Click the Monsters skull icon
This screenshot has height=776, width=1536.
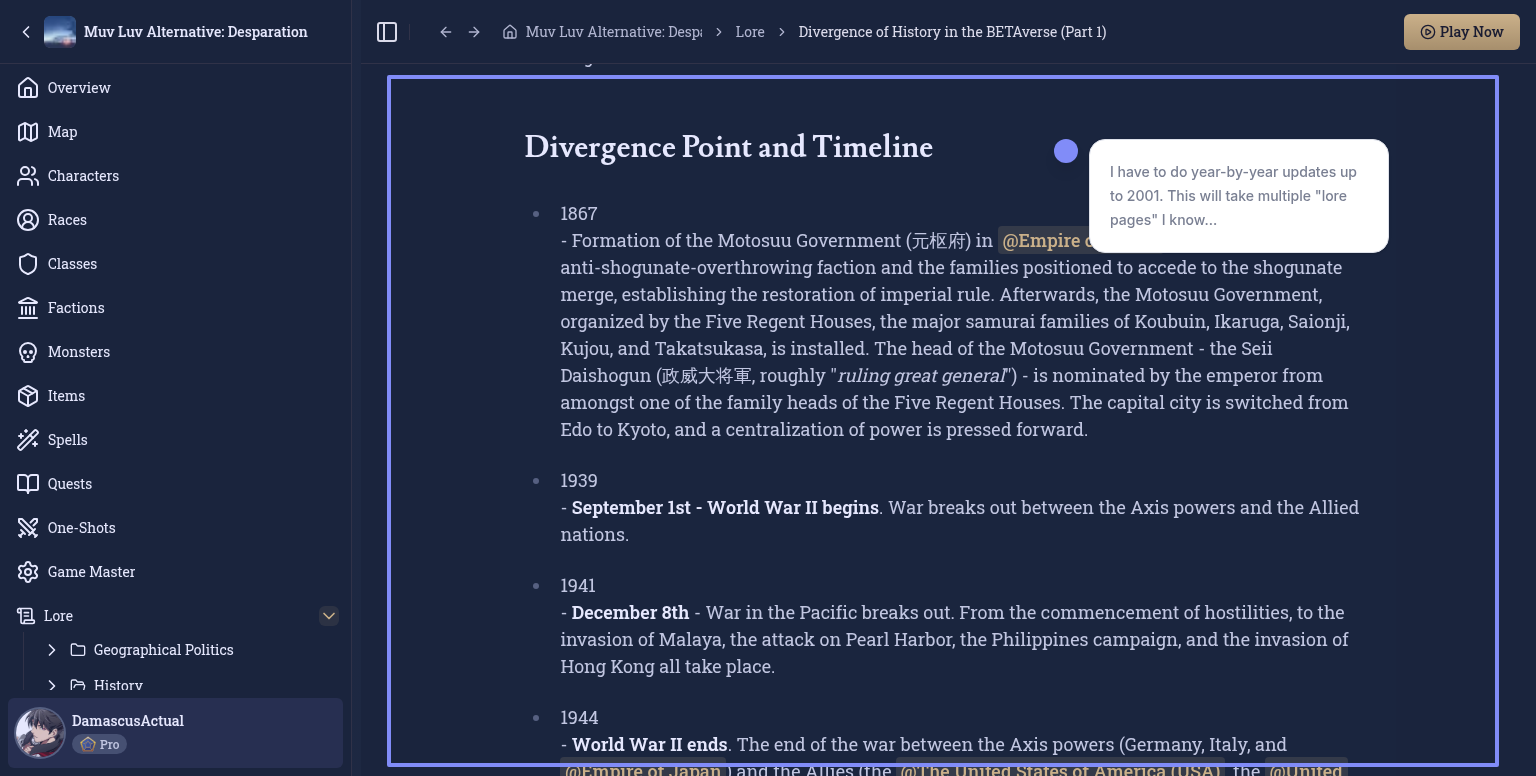[x=28, y=352]
